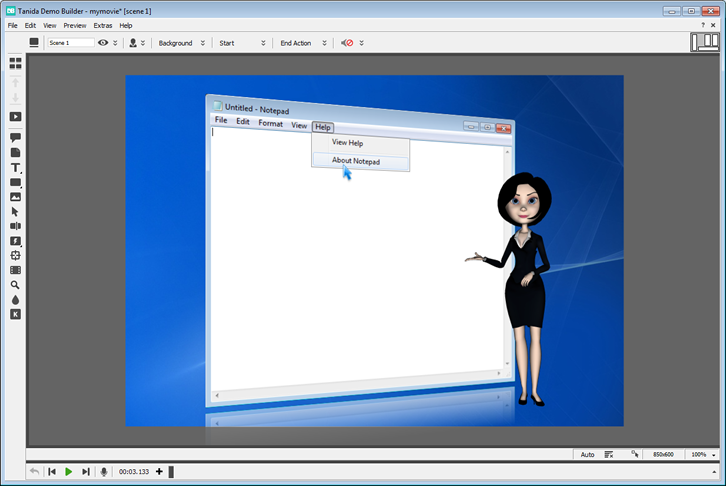The height and width of the screenshot is (486, 726).
Task: Select the speech balloon tool
Action: [x=15, y=137]
